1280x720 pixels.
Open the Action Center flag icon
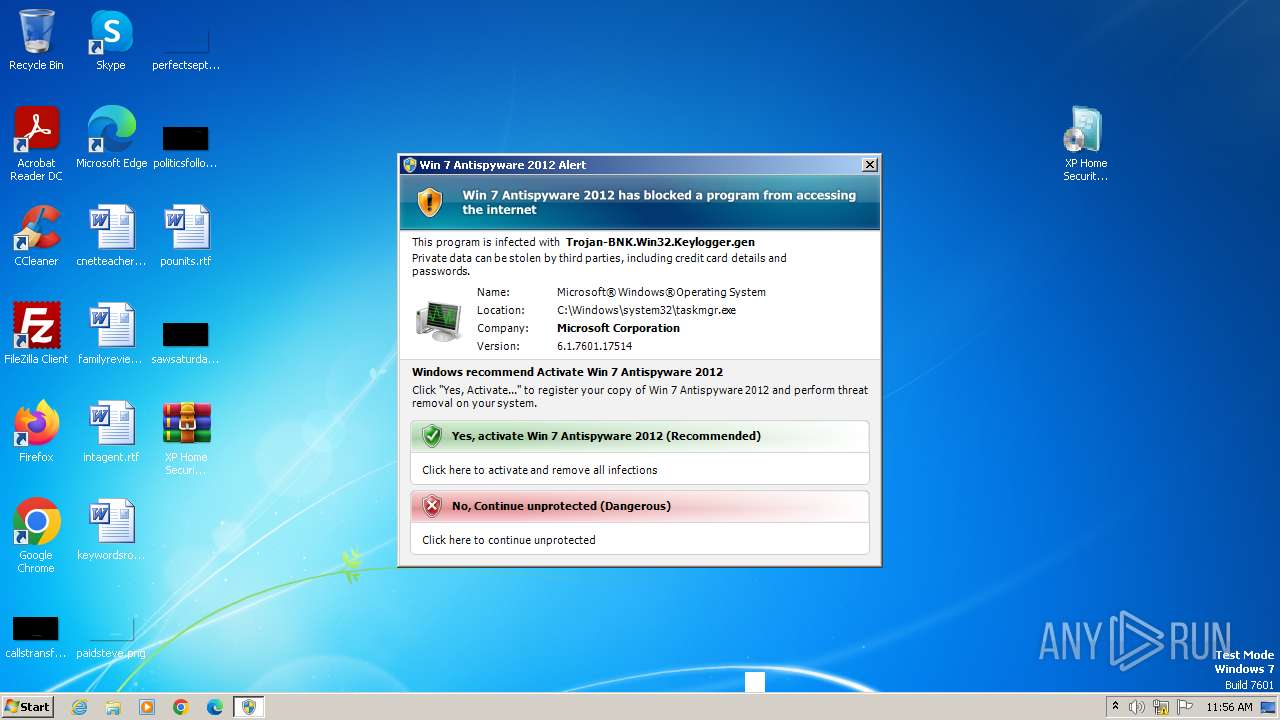[x=1185, y=707]
